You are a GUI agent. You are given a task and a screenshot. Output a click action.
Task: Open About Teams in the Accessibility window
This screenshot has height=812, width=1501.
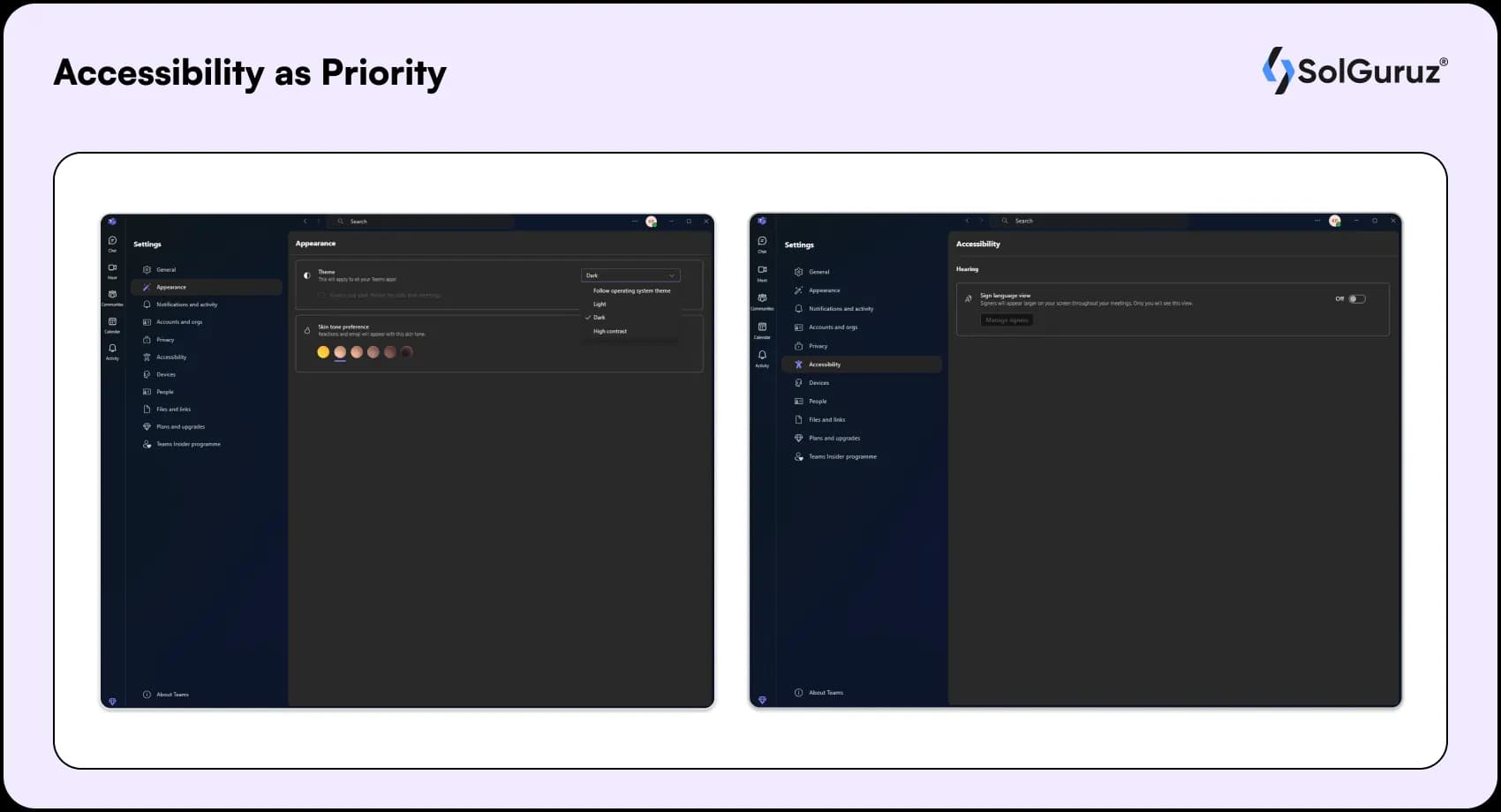818,693
